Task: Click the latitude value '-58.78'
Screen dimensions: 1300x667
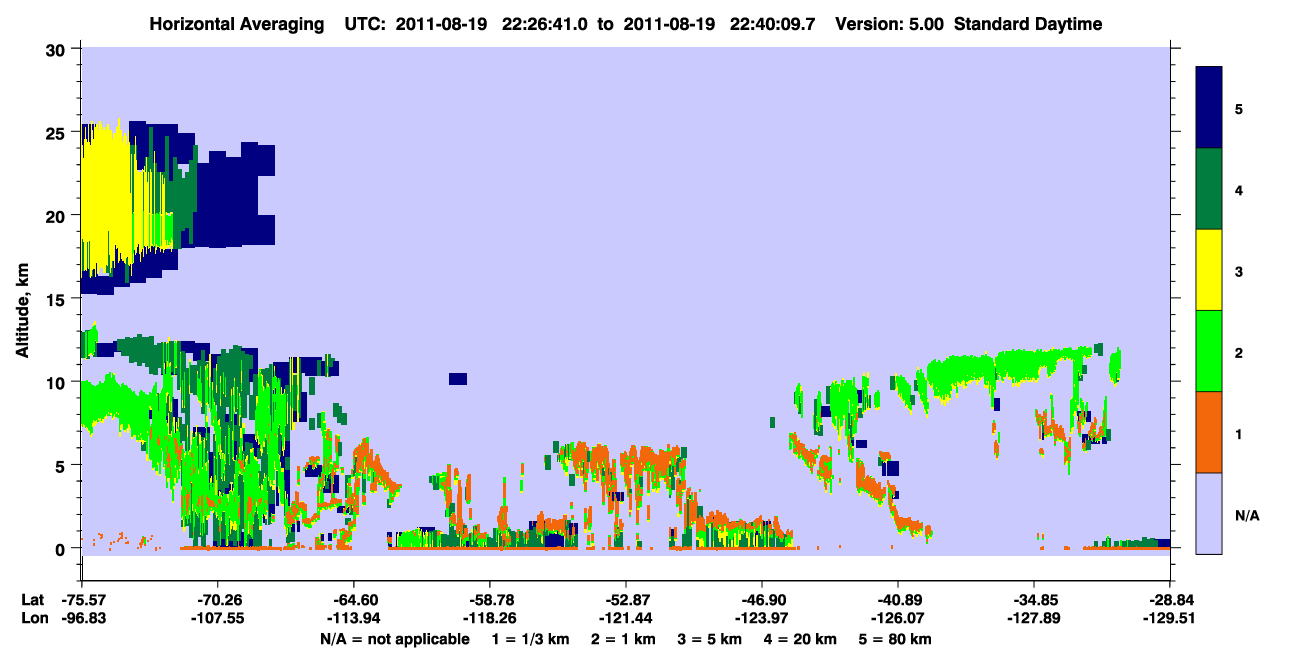Action: point(489,600)
